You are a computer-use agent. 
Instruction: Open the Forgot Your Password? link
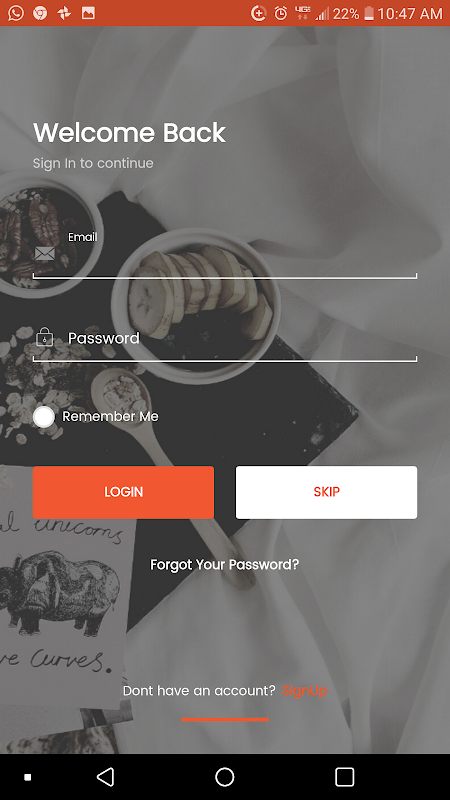(x=224, y=565)
